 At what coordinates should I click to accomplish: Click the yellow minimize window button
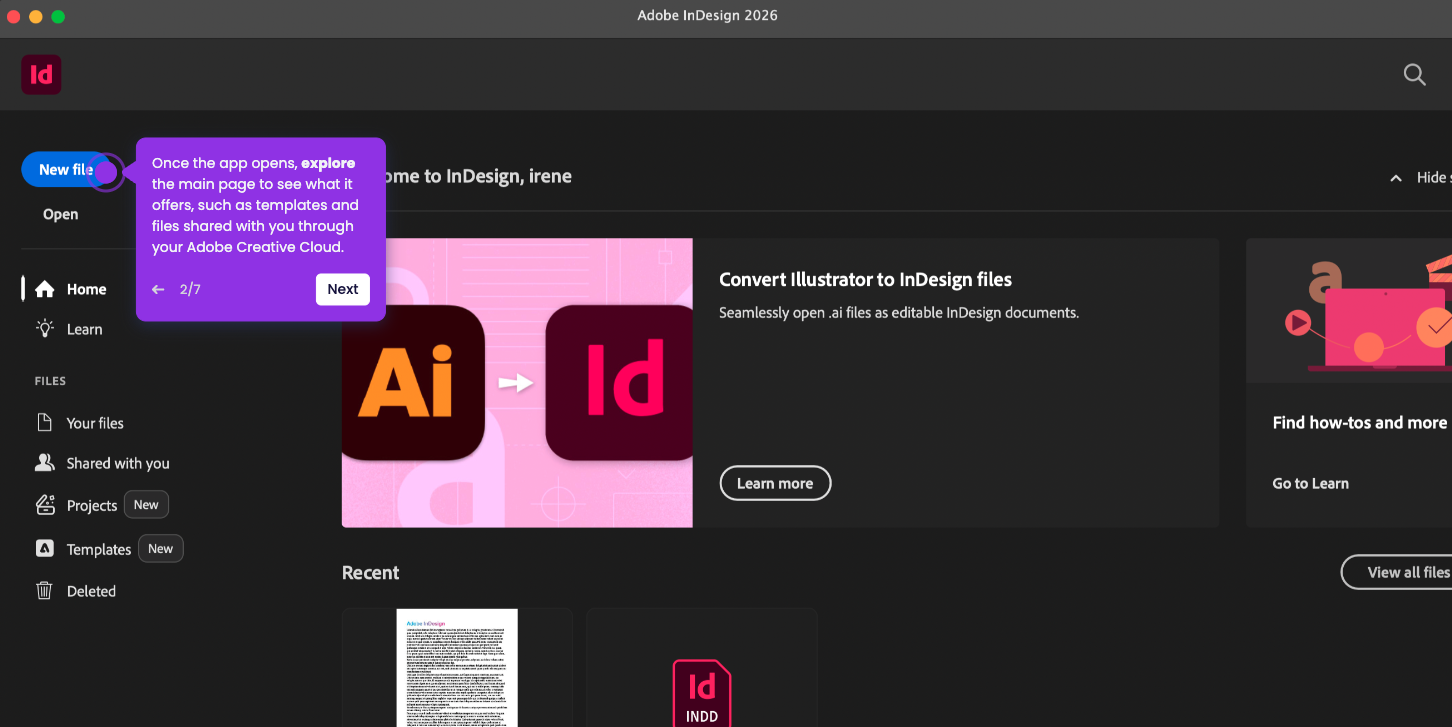tap(36, 16)
